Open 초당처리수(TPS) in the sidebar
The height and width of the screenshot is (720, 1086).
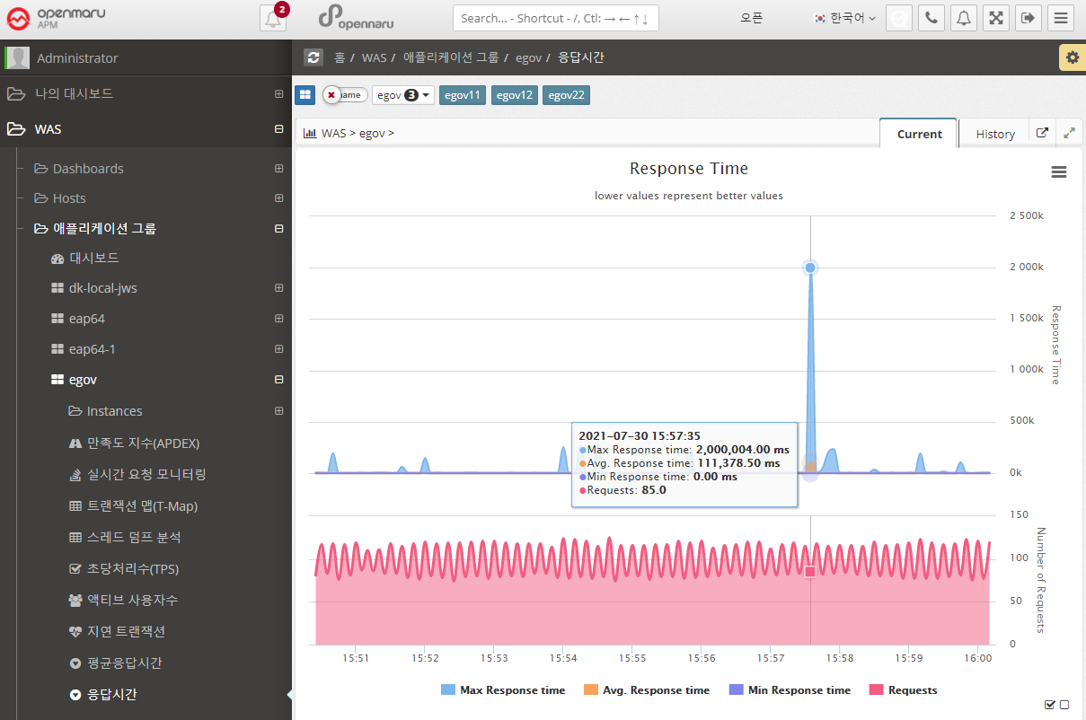pyautogui.click(x=132, y=569)
